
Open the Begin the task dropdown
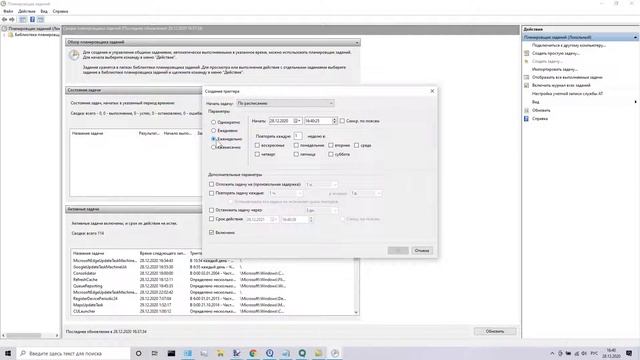click(x=285, y=103)
